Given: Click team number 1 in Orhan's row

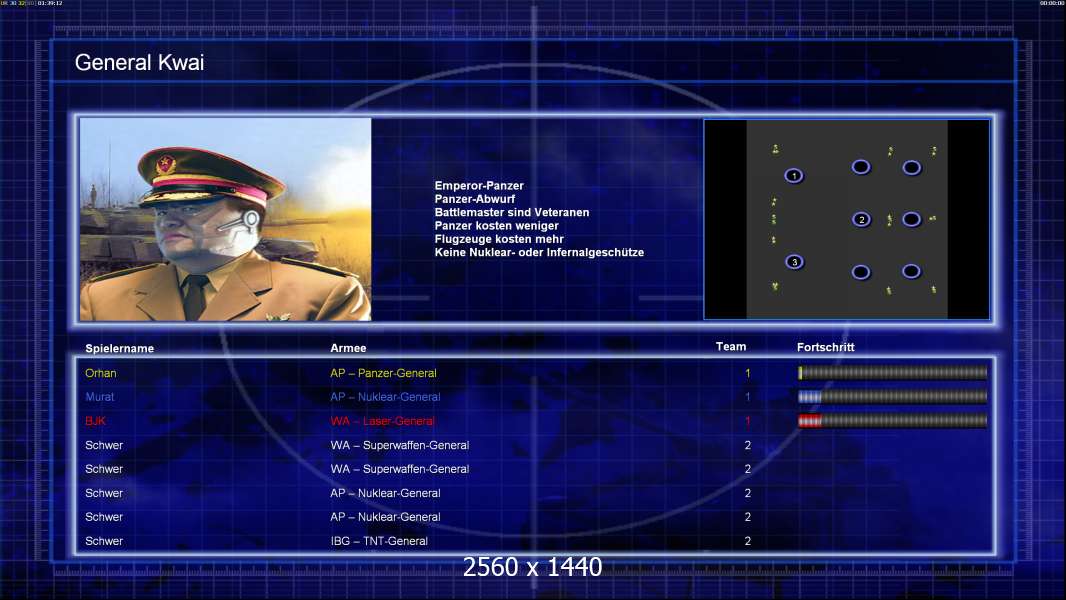Looking at the screenshot, I should [748, 373].
